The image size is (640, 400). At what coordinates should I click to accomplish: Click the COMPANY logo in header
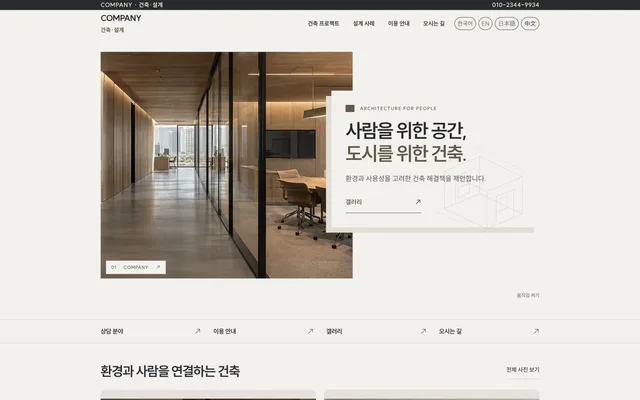[121, 18]
